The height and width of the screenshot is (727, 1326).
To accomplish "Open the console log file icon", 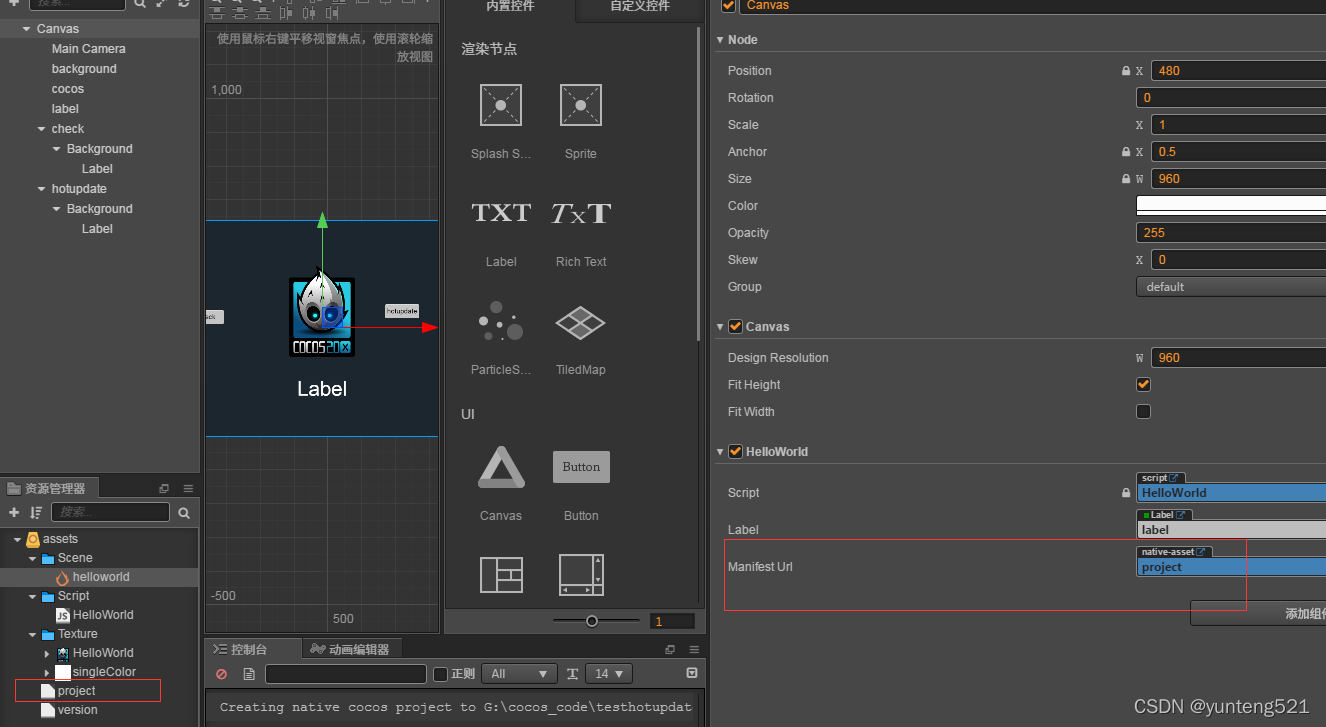I will [x=249, y=674].
